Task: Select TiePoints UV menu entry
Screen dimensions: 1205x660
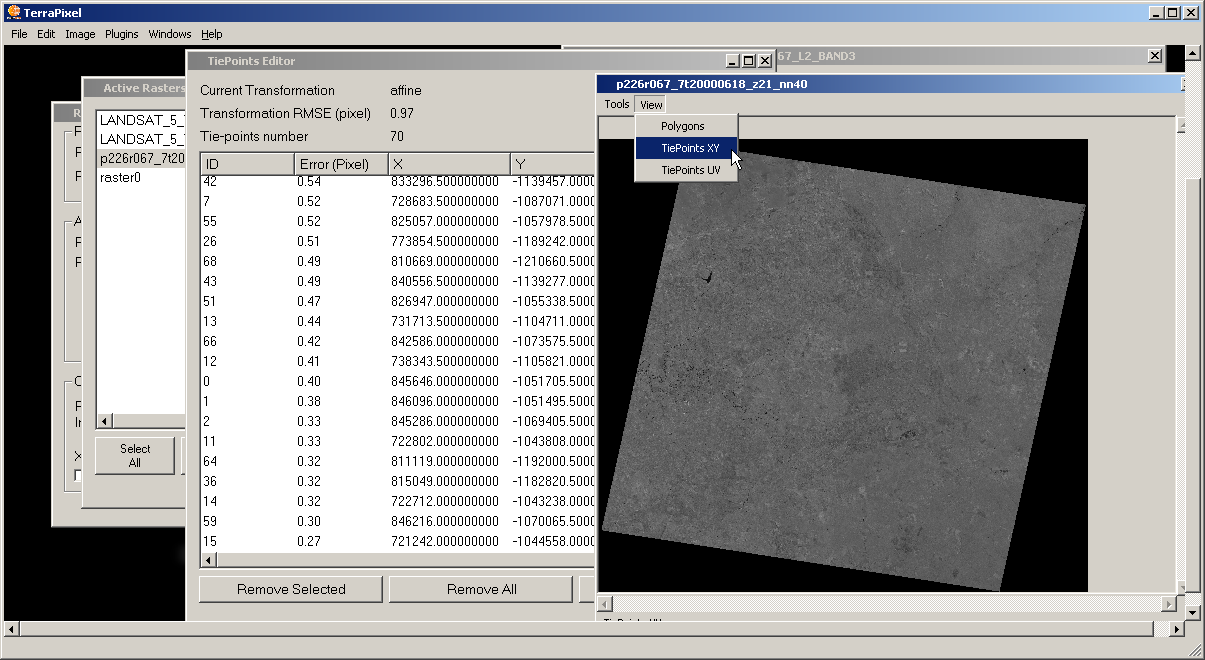Action: (690, 170)
